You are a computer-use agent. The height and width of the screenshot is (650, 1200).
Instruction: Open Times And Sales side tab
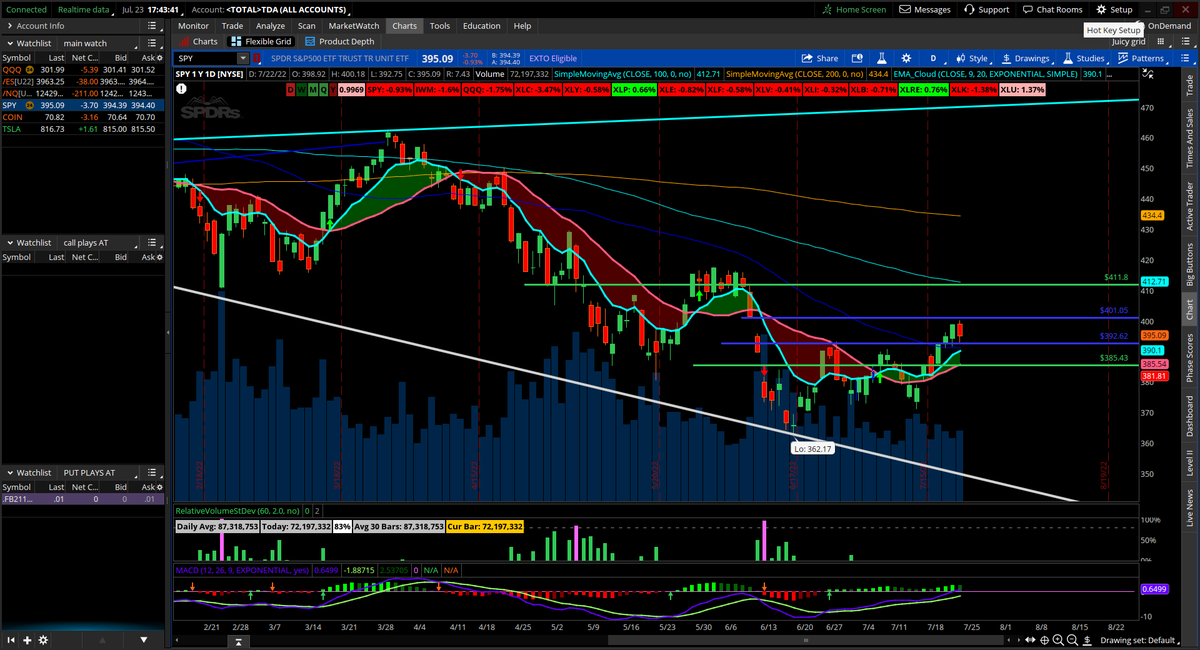[x=1189, y=139]
